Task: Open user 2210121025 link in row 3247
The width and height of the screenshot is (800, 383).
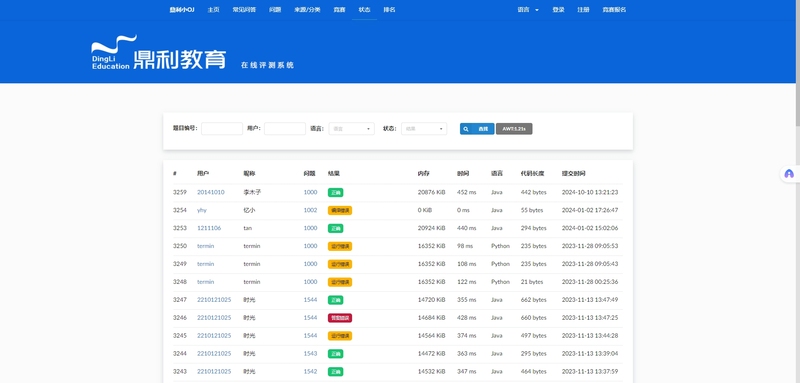Action: coord(214,299)
